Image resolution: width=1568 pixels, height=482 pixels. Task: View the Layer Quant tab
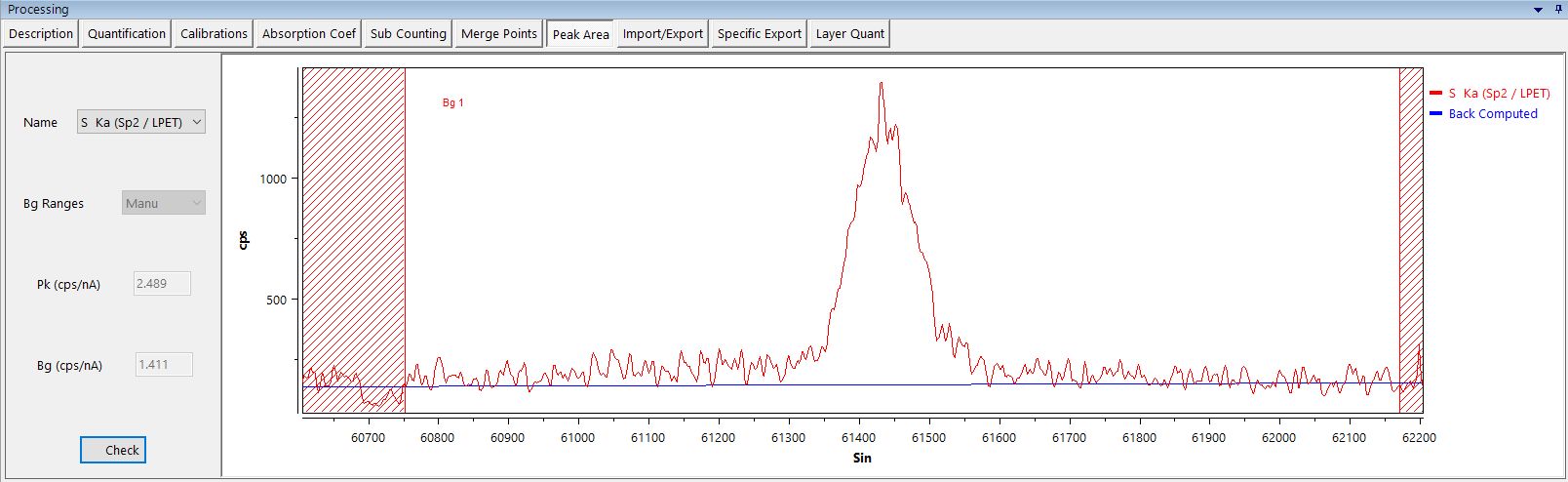(849, 34)
